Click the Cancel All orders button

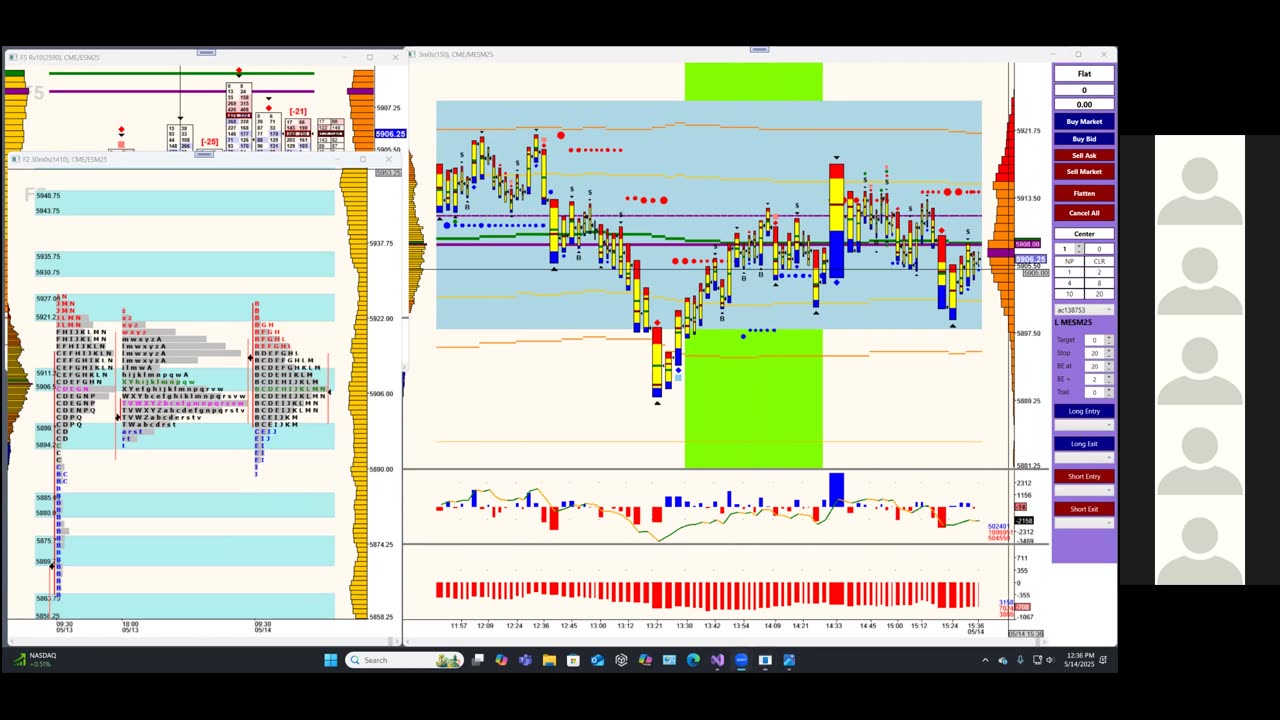pos(1084,213)
